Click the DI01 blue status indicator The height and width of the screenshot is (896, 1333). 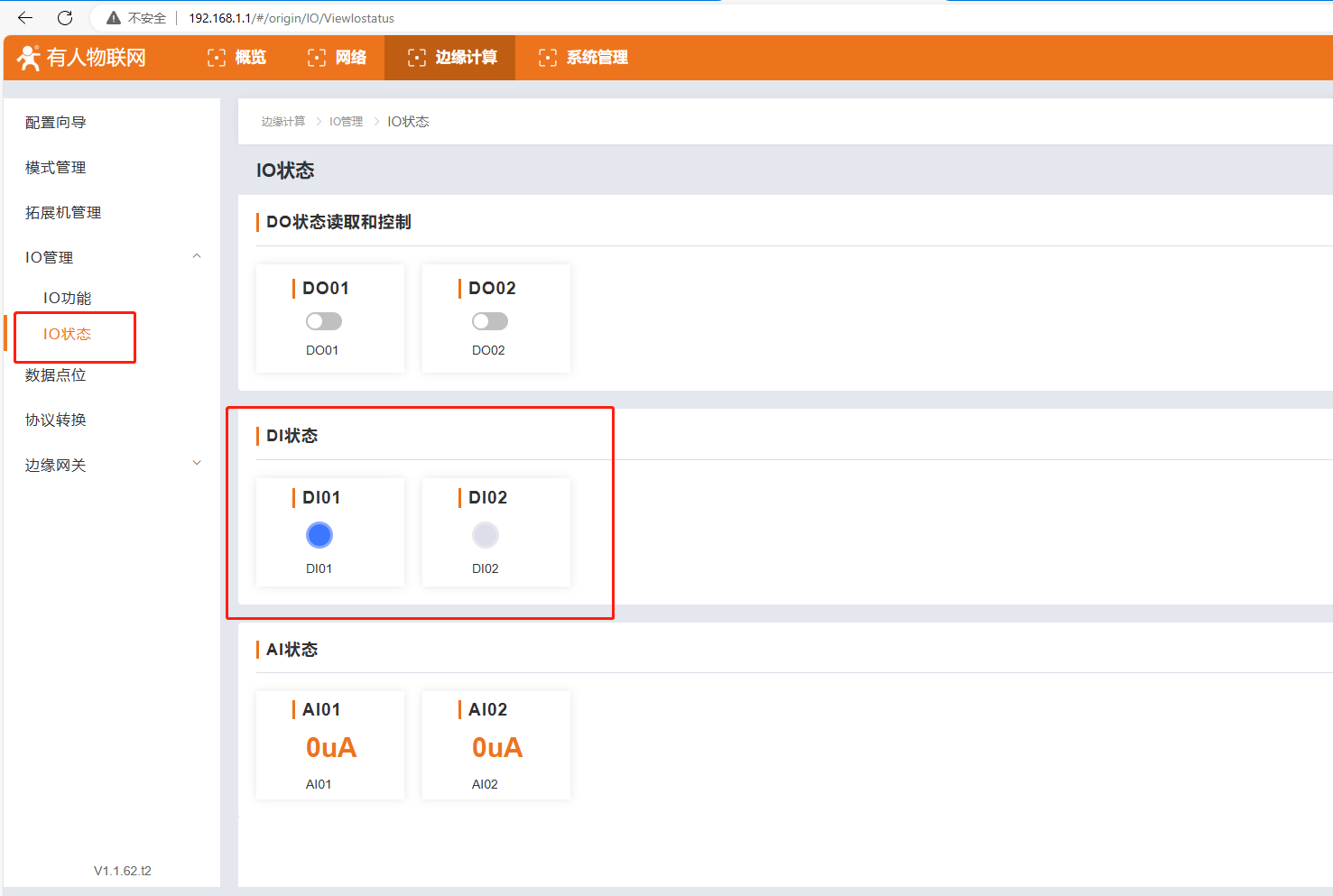[319, 535]
